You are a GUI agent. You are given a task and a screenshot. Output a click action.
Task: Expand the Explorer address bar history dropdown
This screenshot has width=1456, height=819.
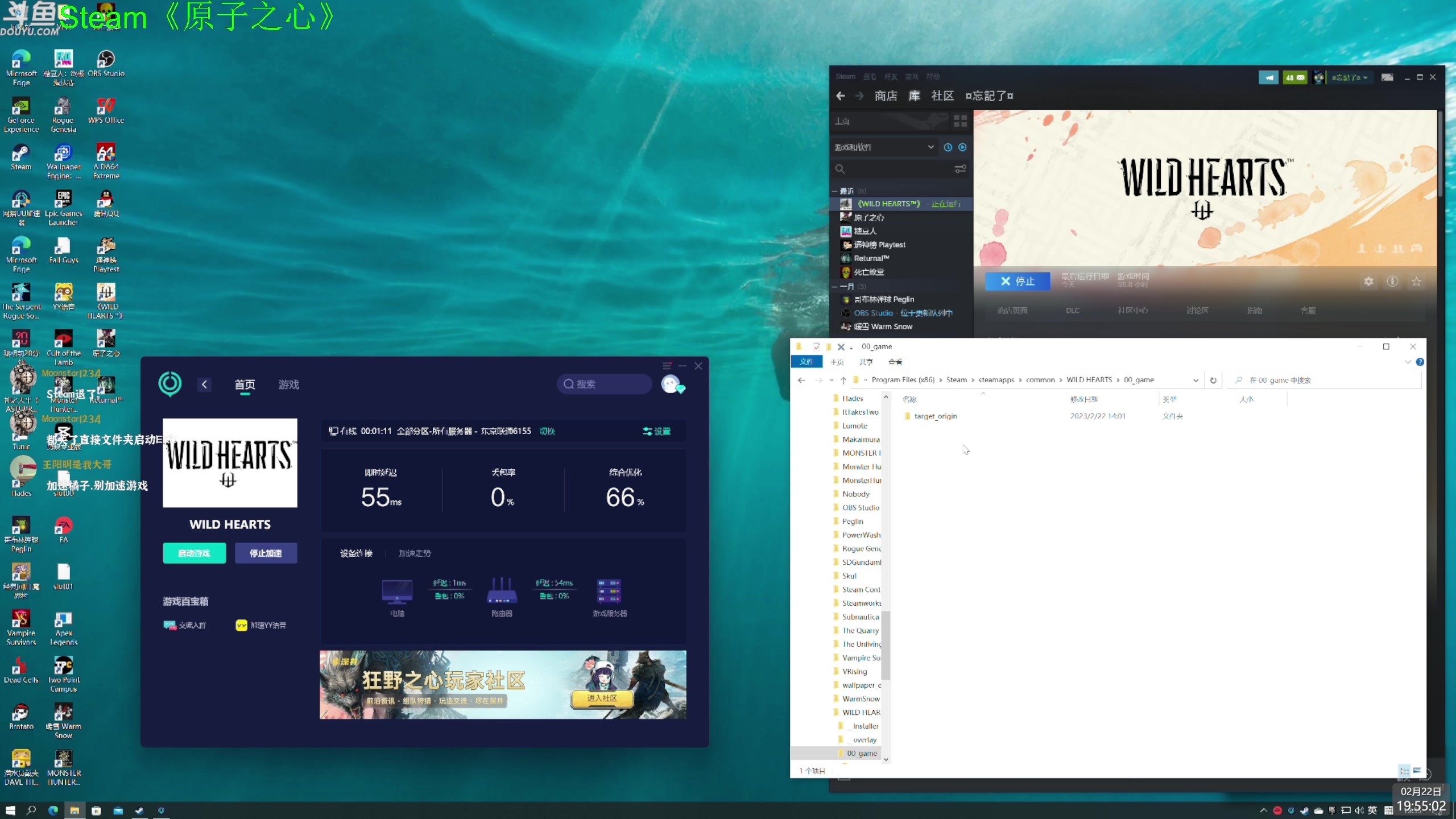pyautogui.click(x=1196, y=380)
